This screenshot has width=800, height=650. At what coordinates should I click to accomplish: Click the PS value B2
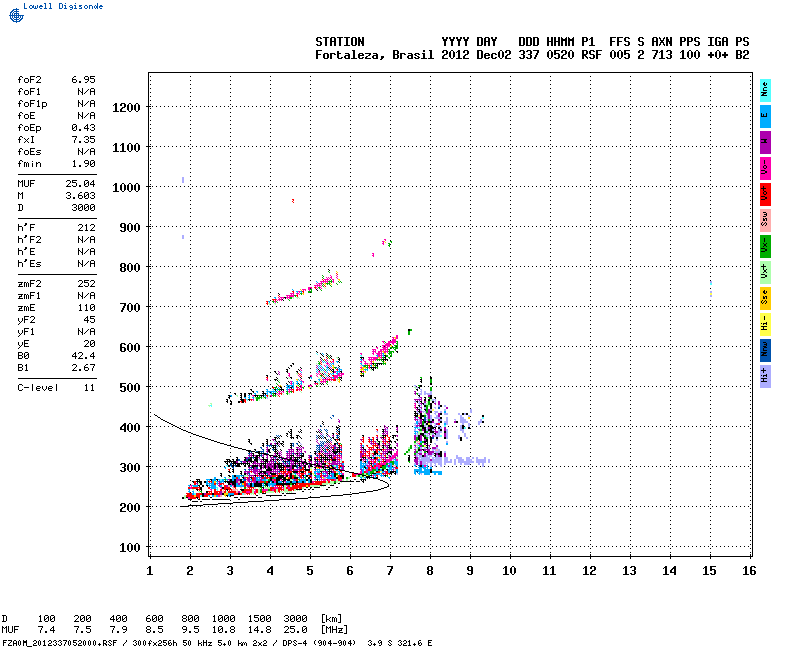tap(742, 55)
